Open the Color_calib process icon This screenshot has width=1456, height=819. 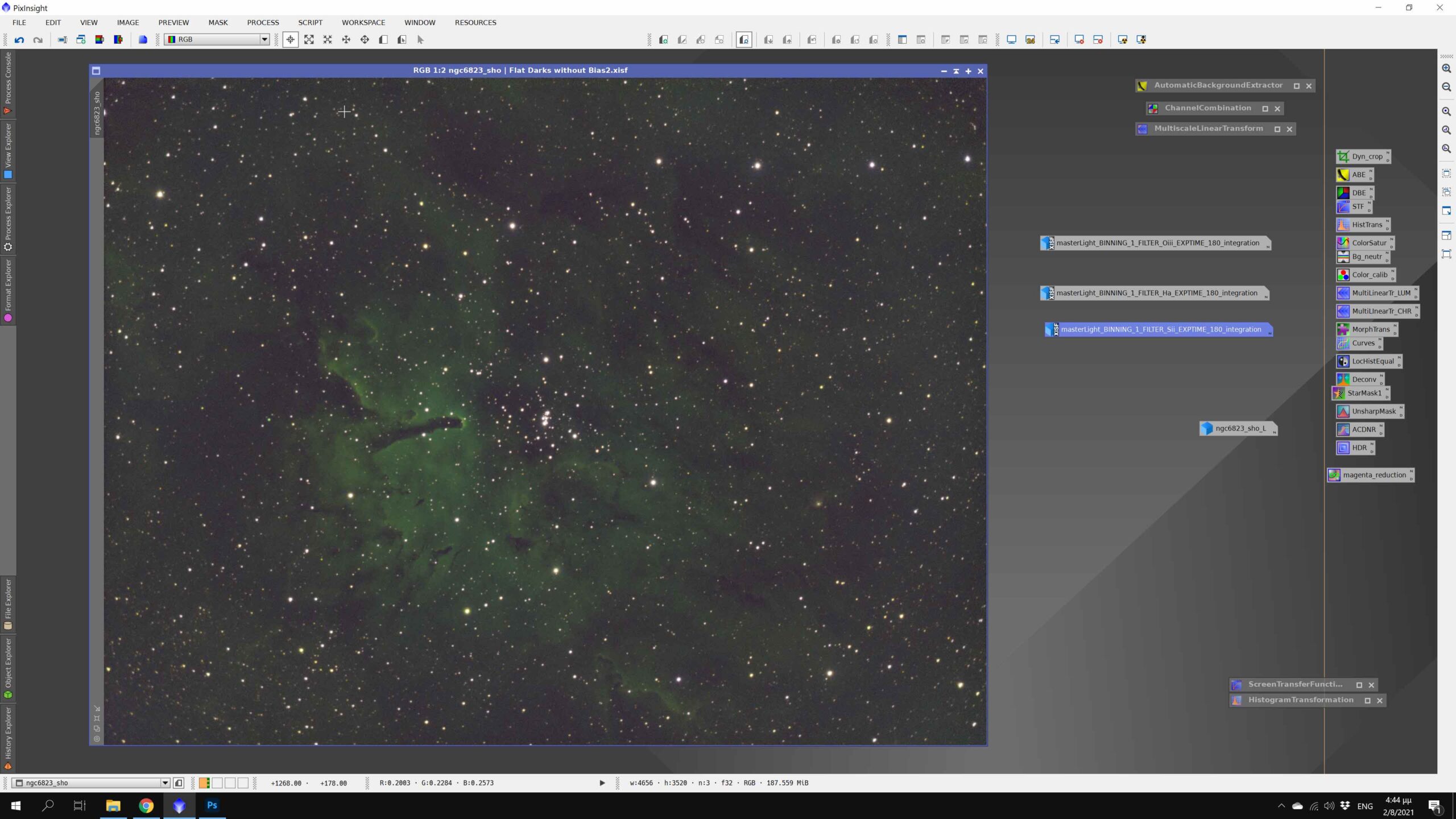[x=1366, y=275]
